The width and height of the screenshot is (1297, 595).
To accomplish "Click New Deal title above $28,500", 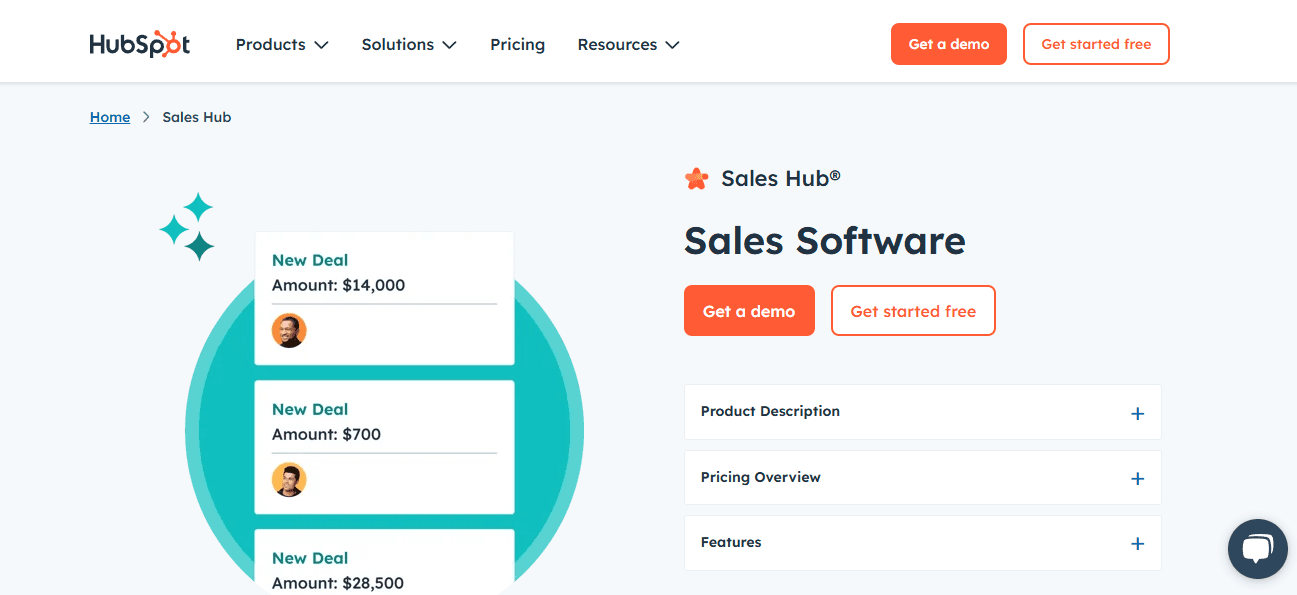I will [310, 558].
